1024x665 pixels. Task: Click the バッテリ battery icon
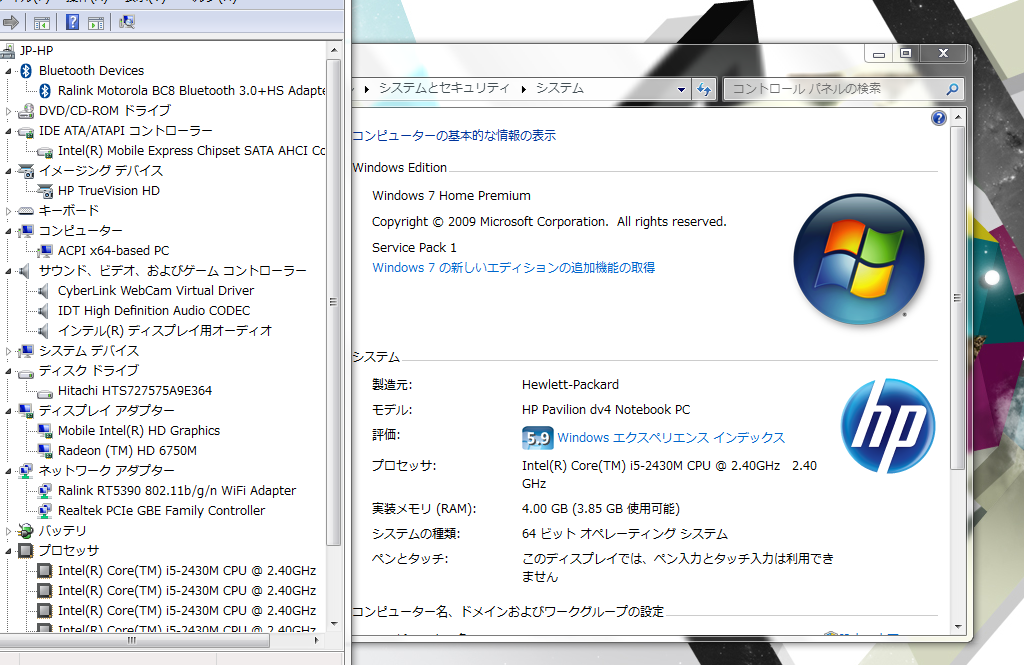26,531
